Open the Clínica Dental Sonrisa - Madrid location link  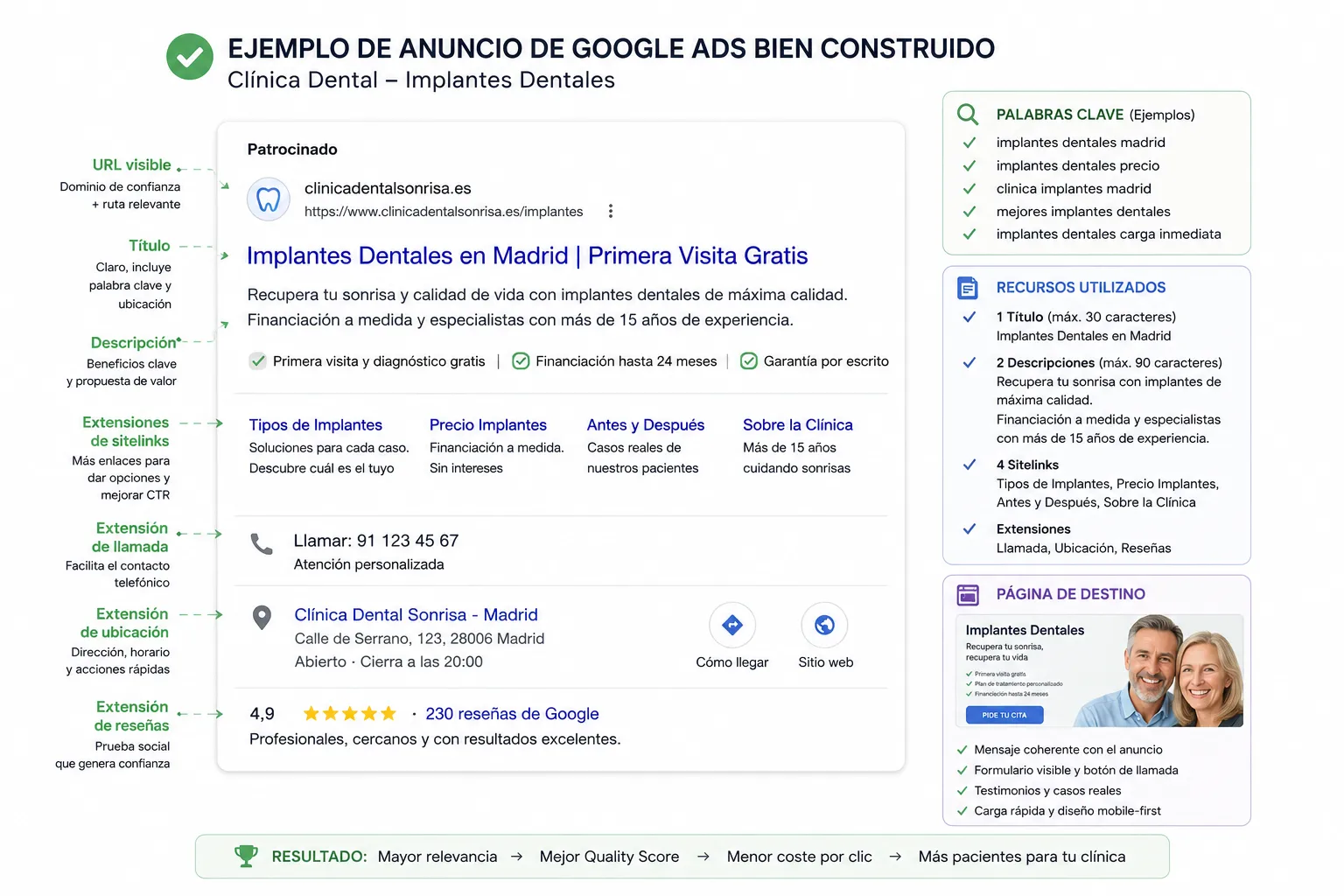coord(416,615)
